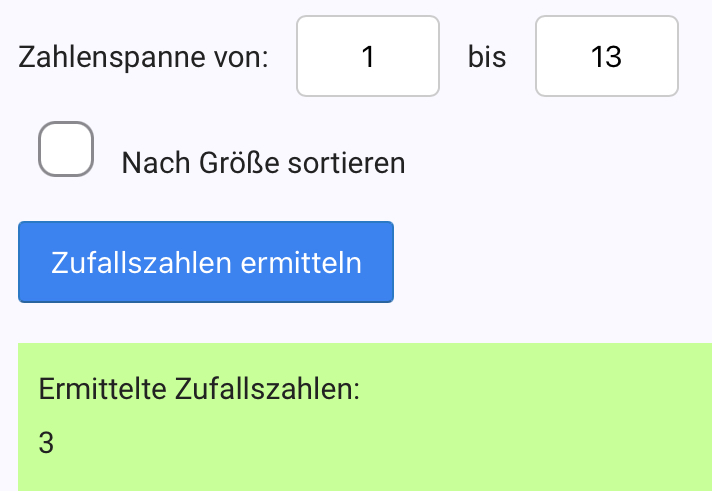Tick the empty square sort checkbox

(x=66, y=149)
